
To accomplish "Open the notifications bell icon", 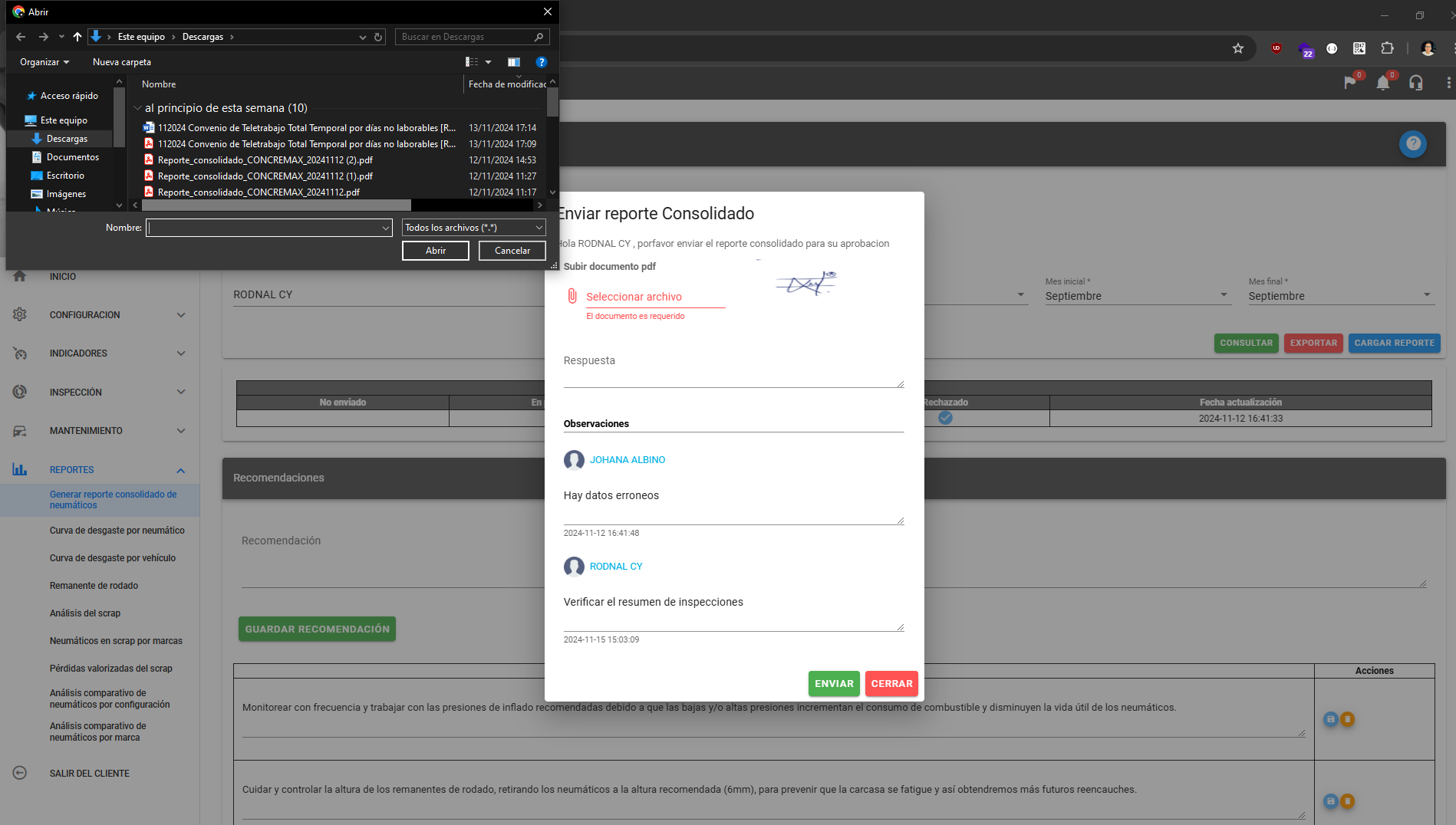I will (x=1382, y=83).
